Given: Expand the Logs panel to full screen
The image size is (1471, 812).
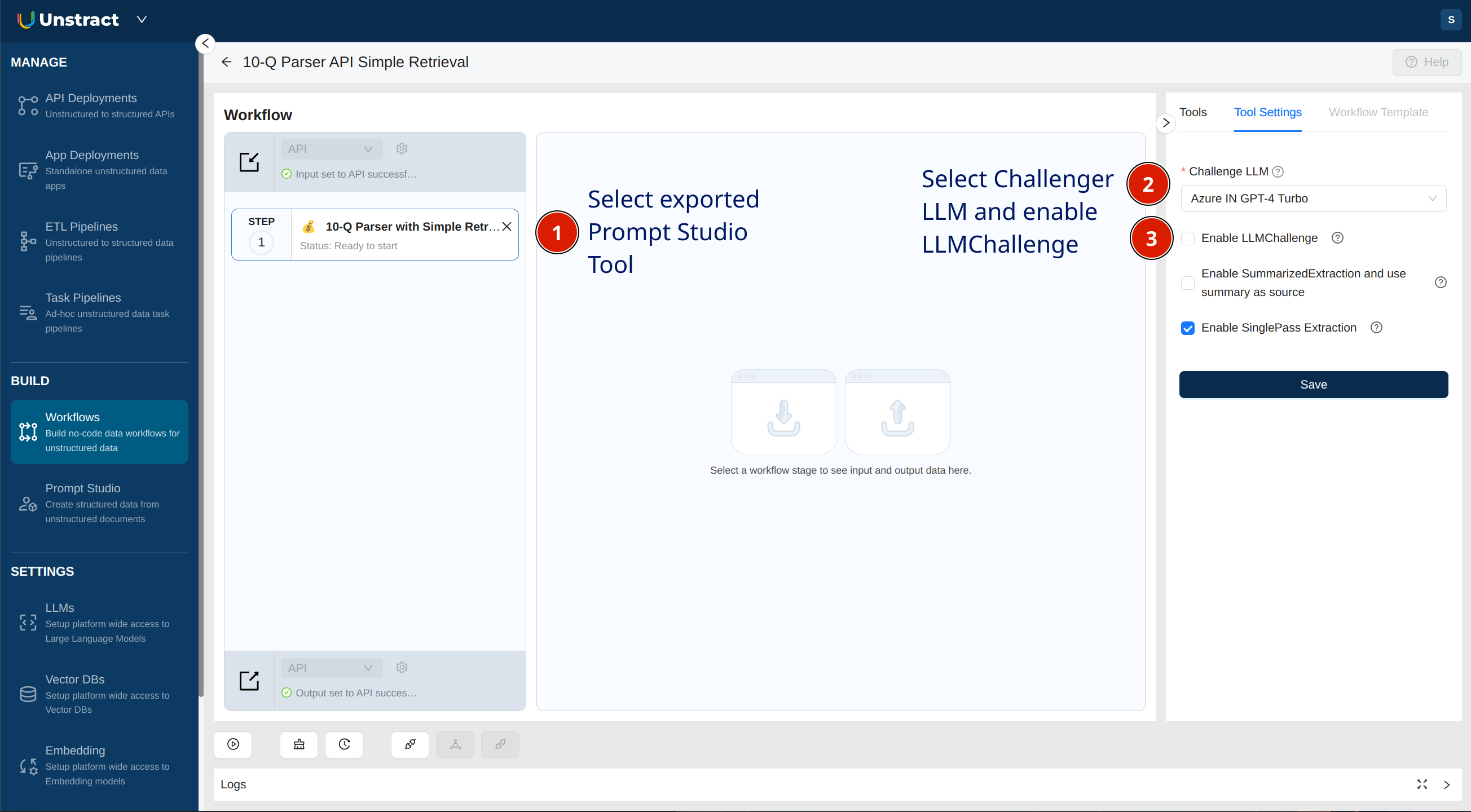Looking at the screenshot, I should point(1422,784).
